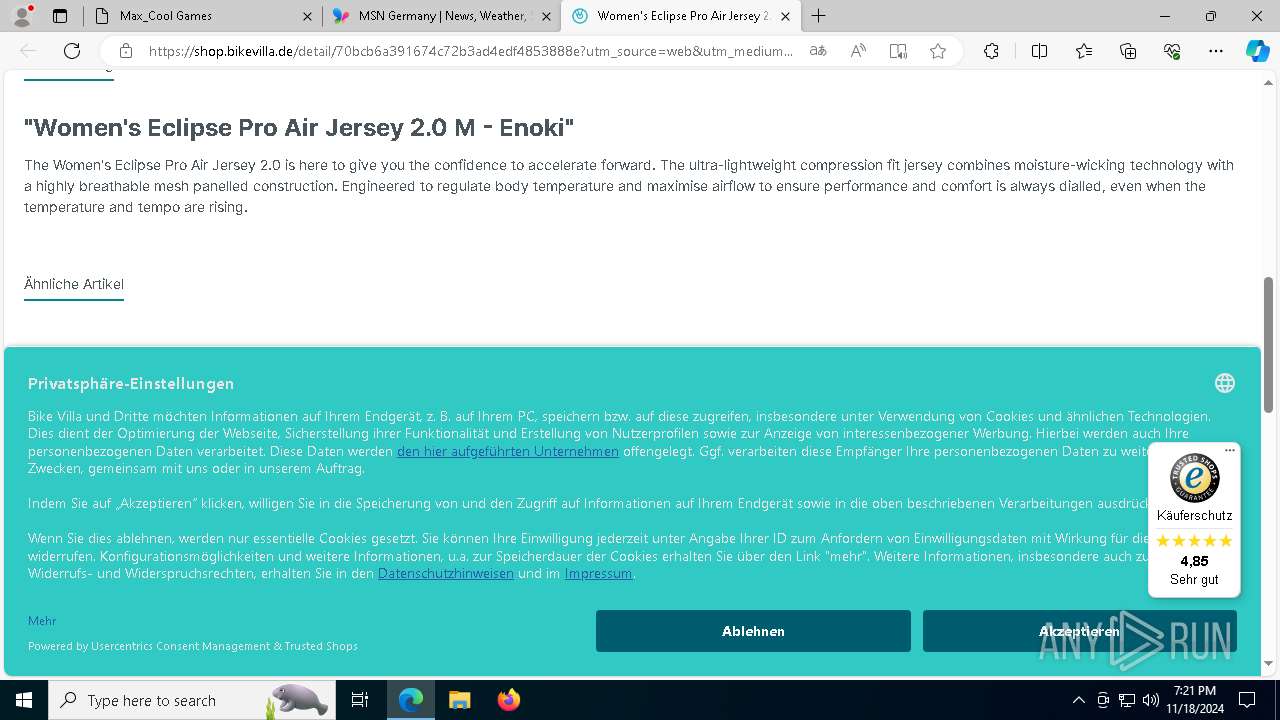Open the translate page icon
Screen dimensions: 1280x720
pos(818,51)
